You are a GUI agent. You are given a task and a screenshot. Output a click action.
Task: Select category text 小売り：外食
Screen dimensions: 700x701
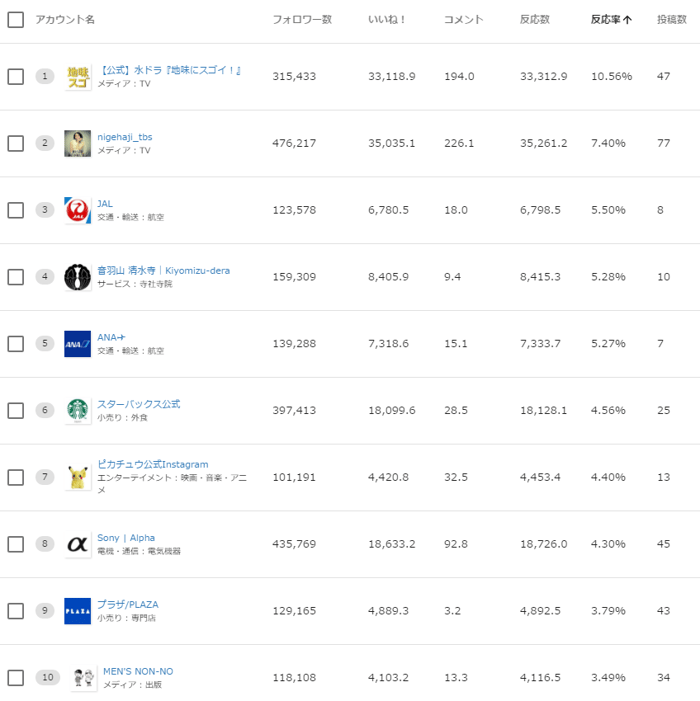(x=122, y=418)
